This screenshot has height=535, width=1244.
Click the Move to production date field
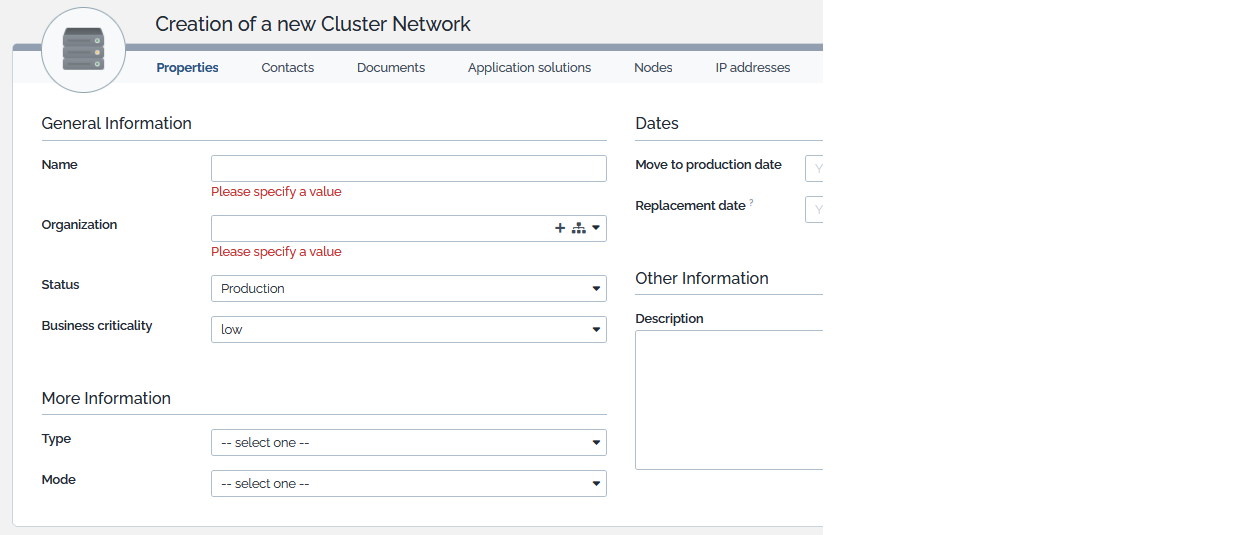point(814,169)
